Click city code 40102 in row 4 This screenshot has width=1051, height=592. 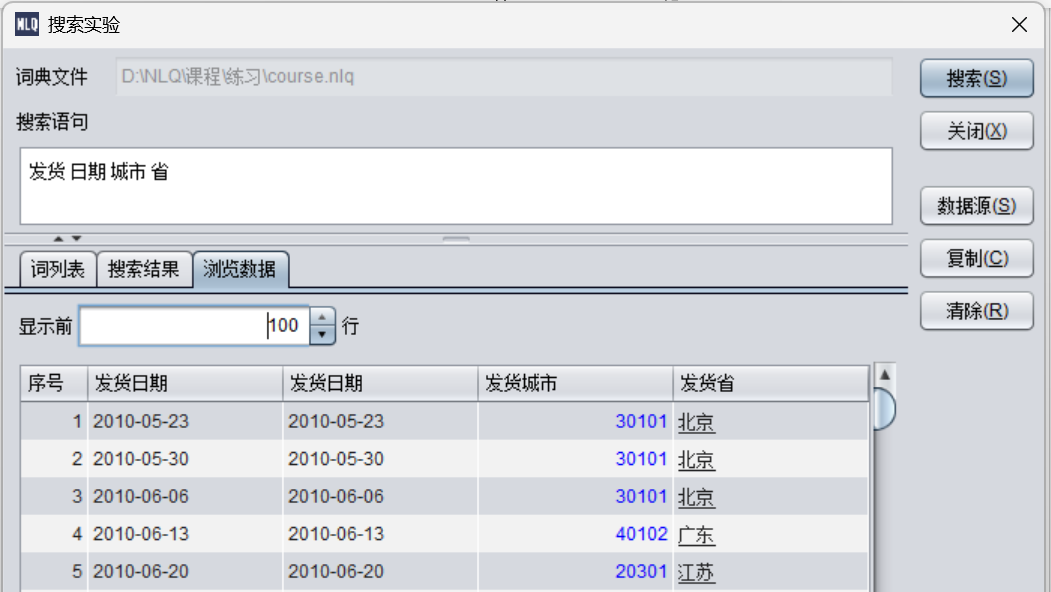click(641, 534)
